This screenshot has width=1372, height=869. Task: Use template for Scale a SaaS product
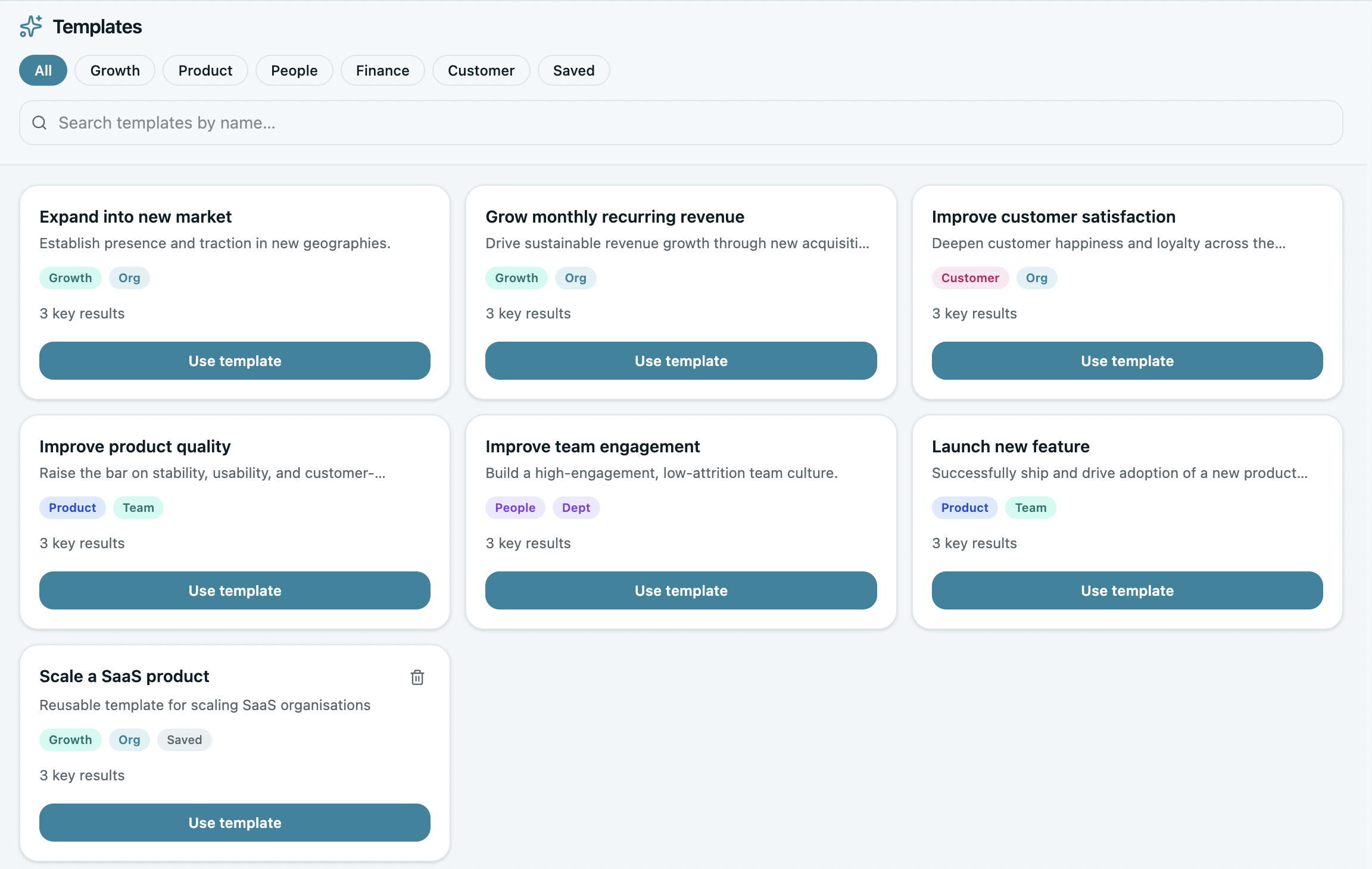coord(235,823)
